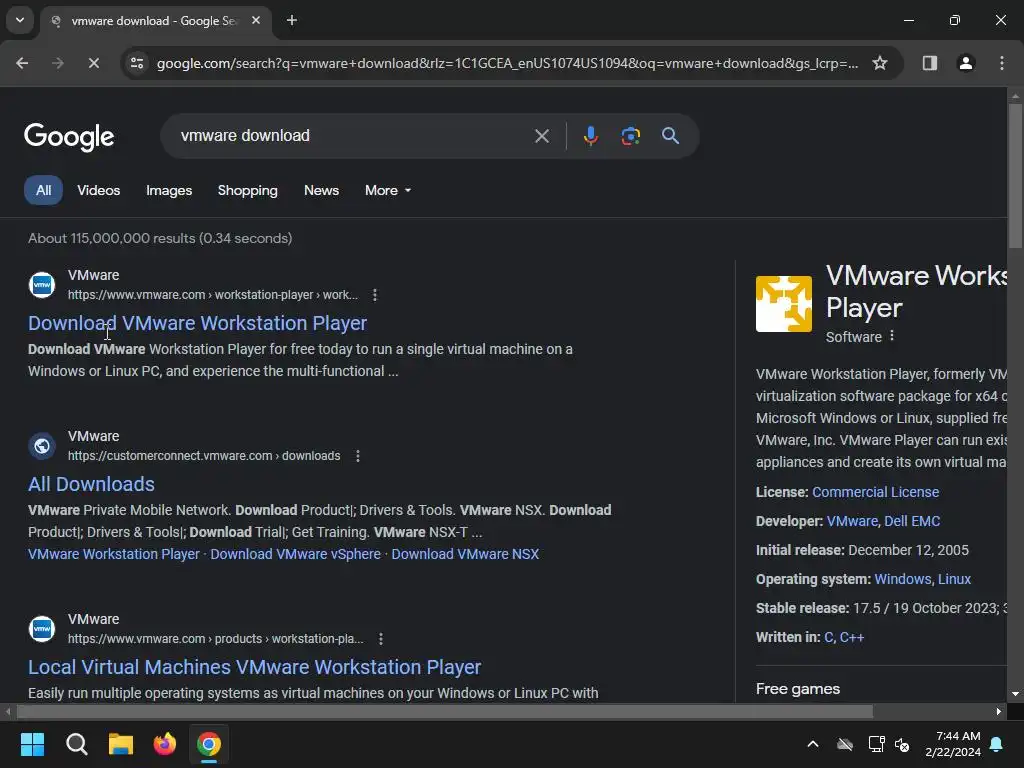Open Download VMware Workstation Player result

(197, 323)
